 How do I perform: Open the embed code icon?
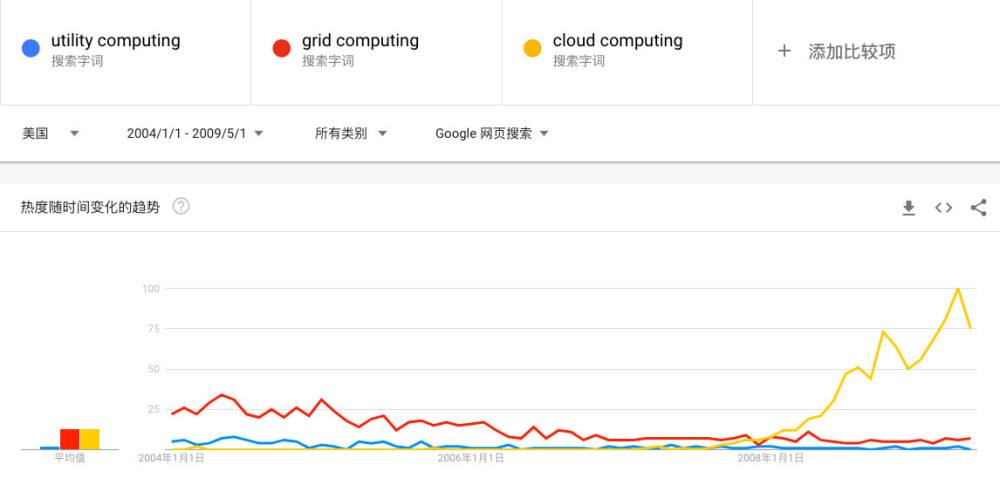(943, 208)
